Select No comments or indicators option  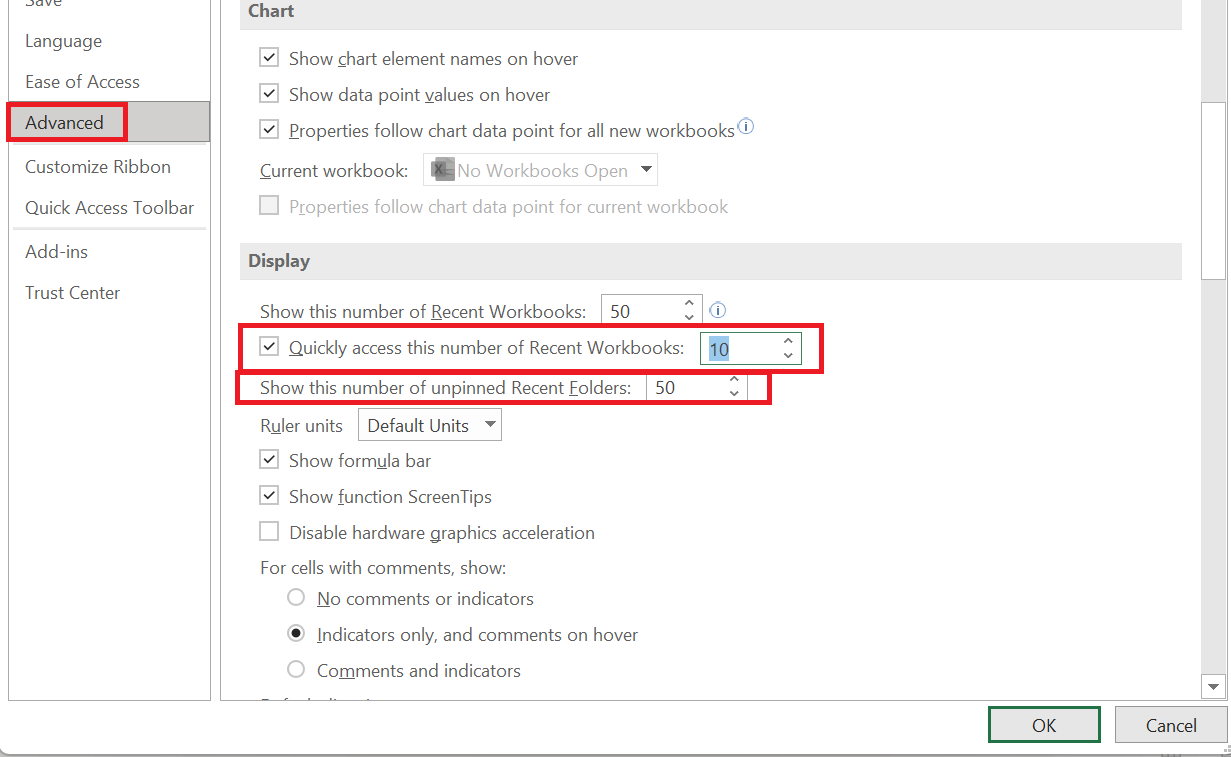296,596
